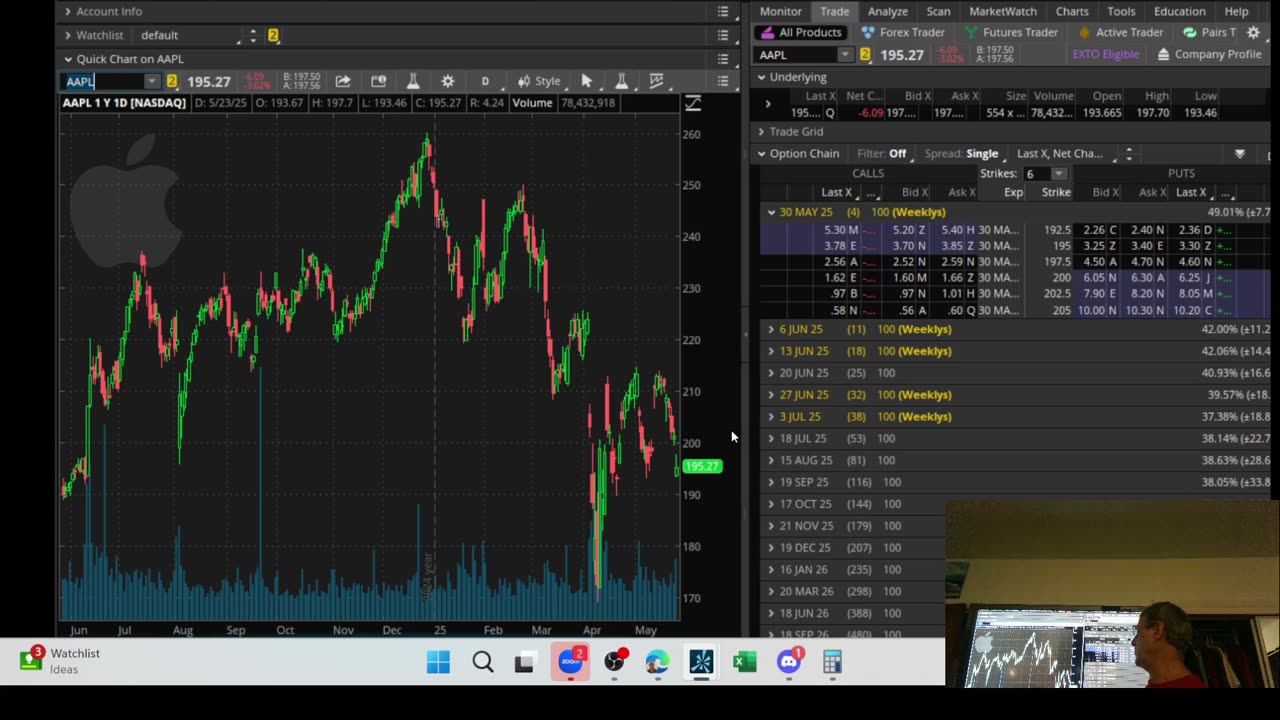Open the default watchlist selector

pos(190,35)
